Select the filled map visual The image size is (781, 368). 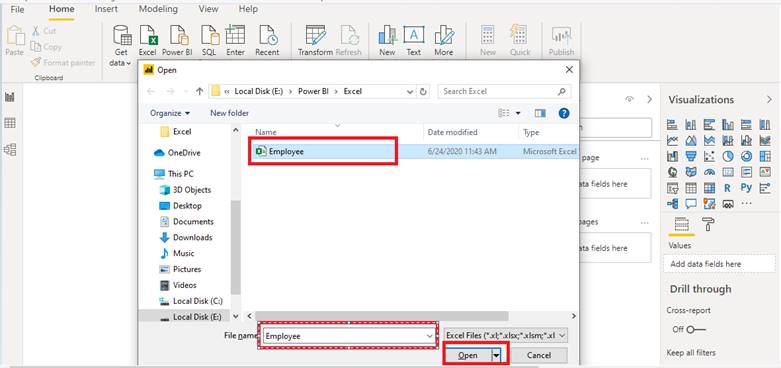click(x=691, y=172)
